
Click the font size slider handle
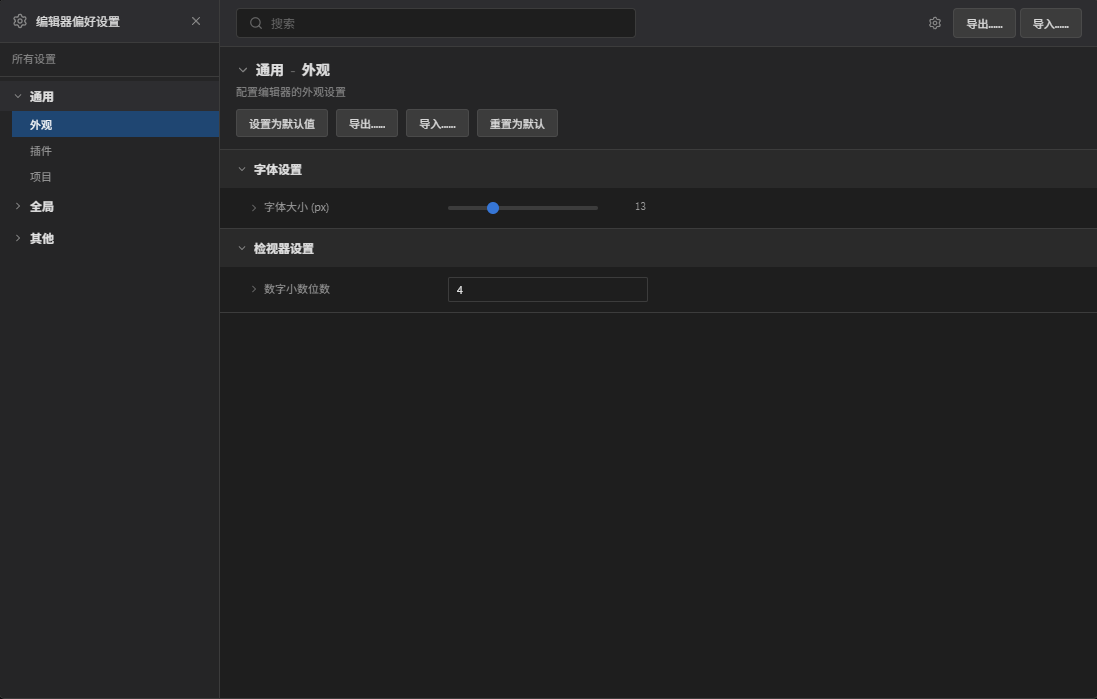click(493, 208)
